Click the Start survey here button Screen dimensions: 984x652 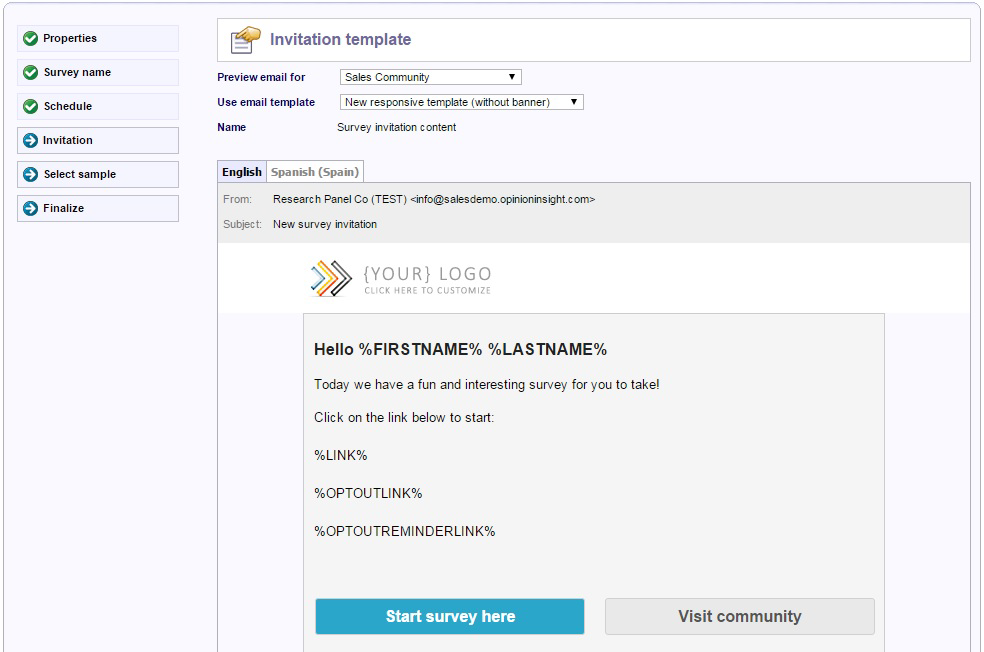pyautogui.click(x=450, y=616)
